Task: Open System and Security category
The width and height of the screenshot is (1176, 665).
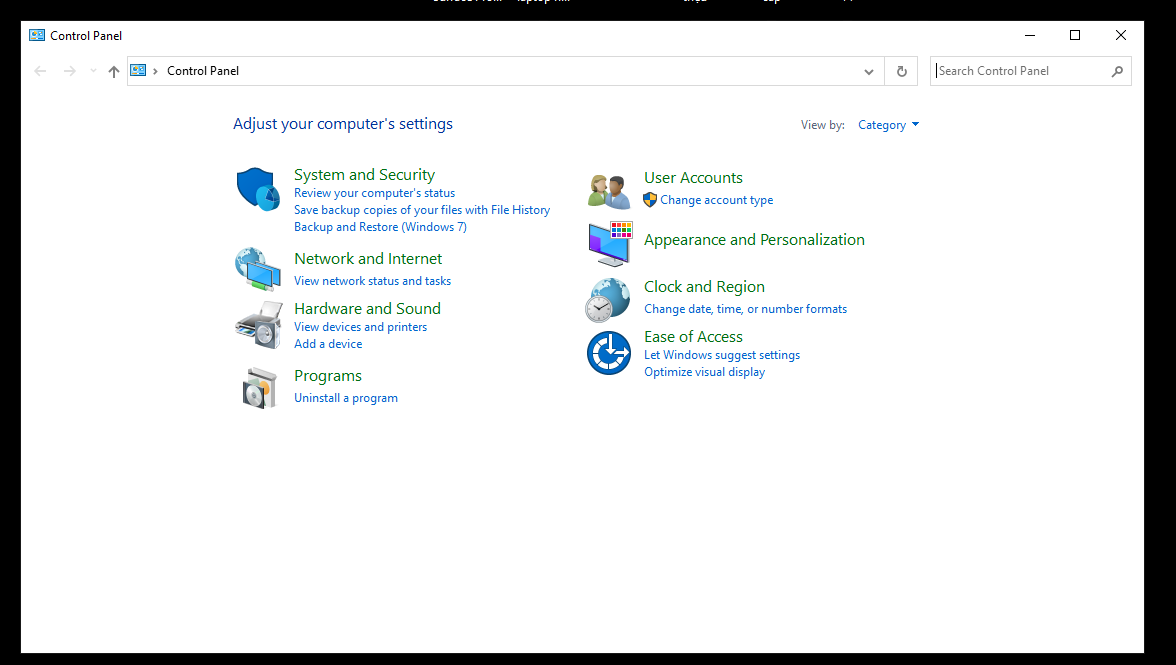Action: [x=364, y=175]
